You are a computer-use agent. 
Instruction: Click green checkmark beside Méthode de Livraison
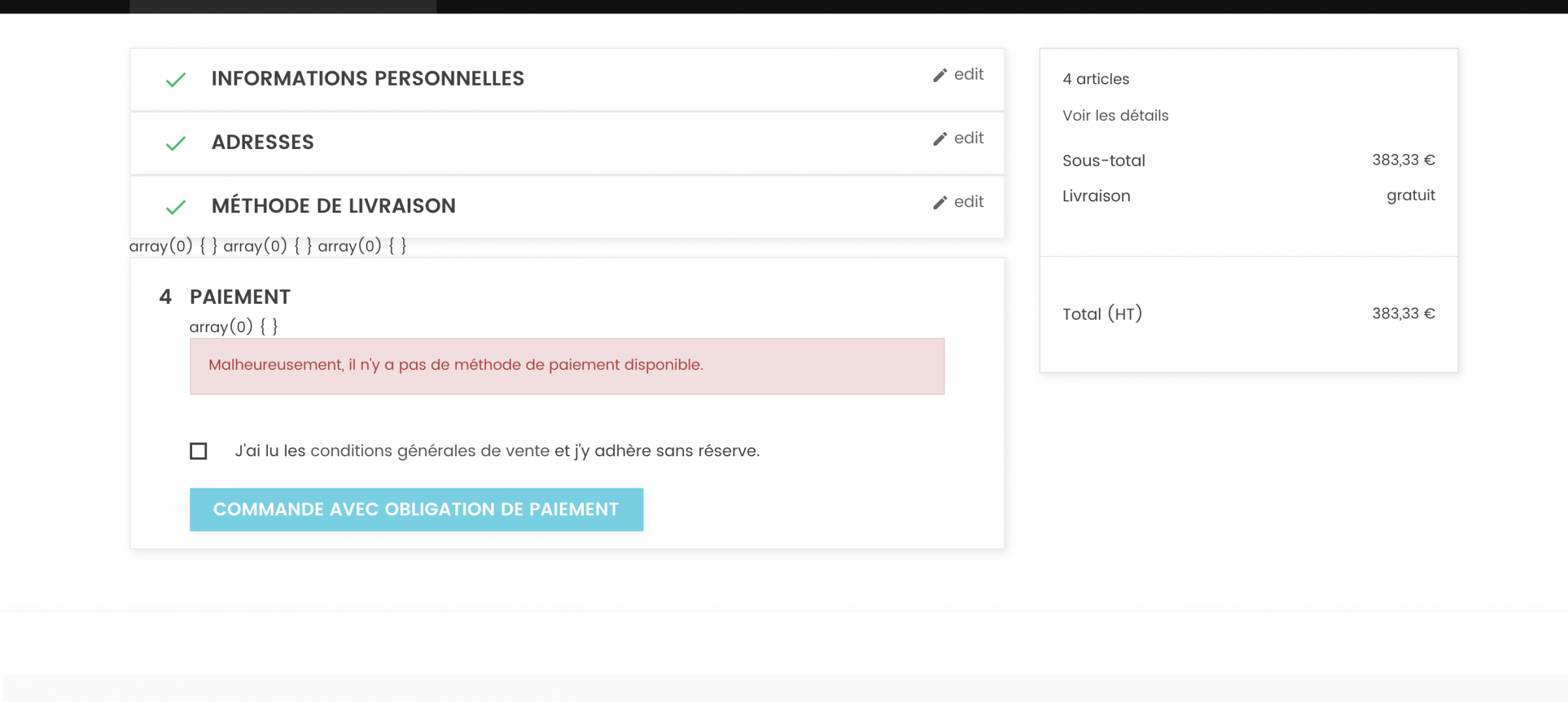click(x=176, y=207)
